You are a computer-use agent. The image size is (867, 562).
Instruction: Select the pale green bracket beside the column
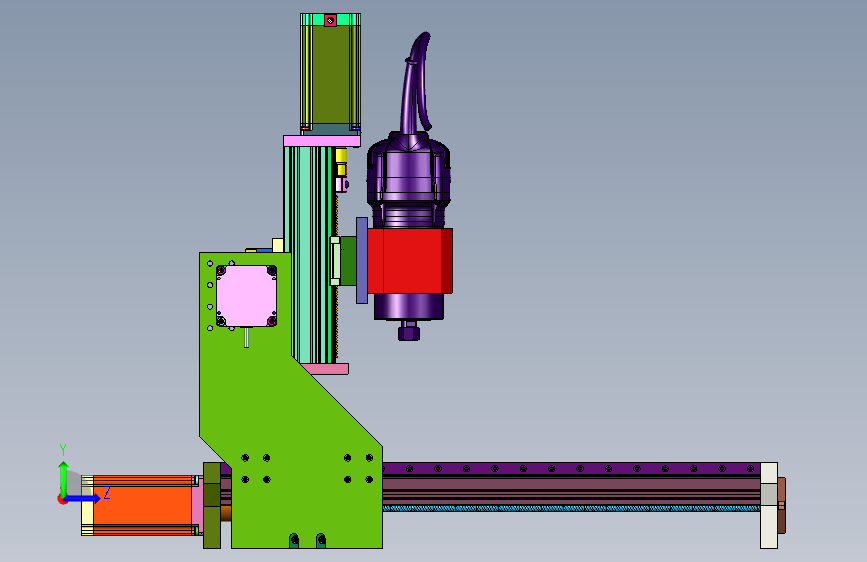point(335,261)
